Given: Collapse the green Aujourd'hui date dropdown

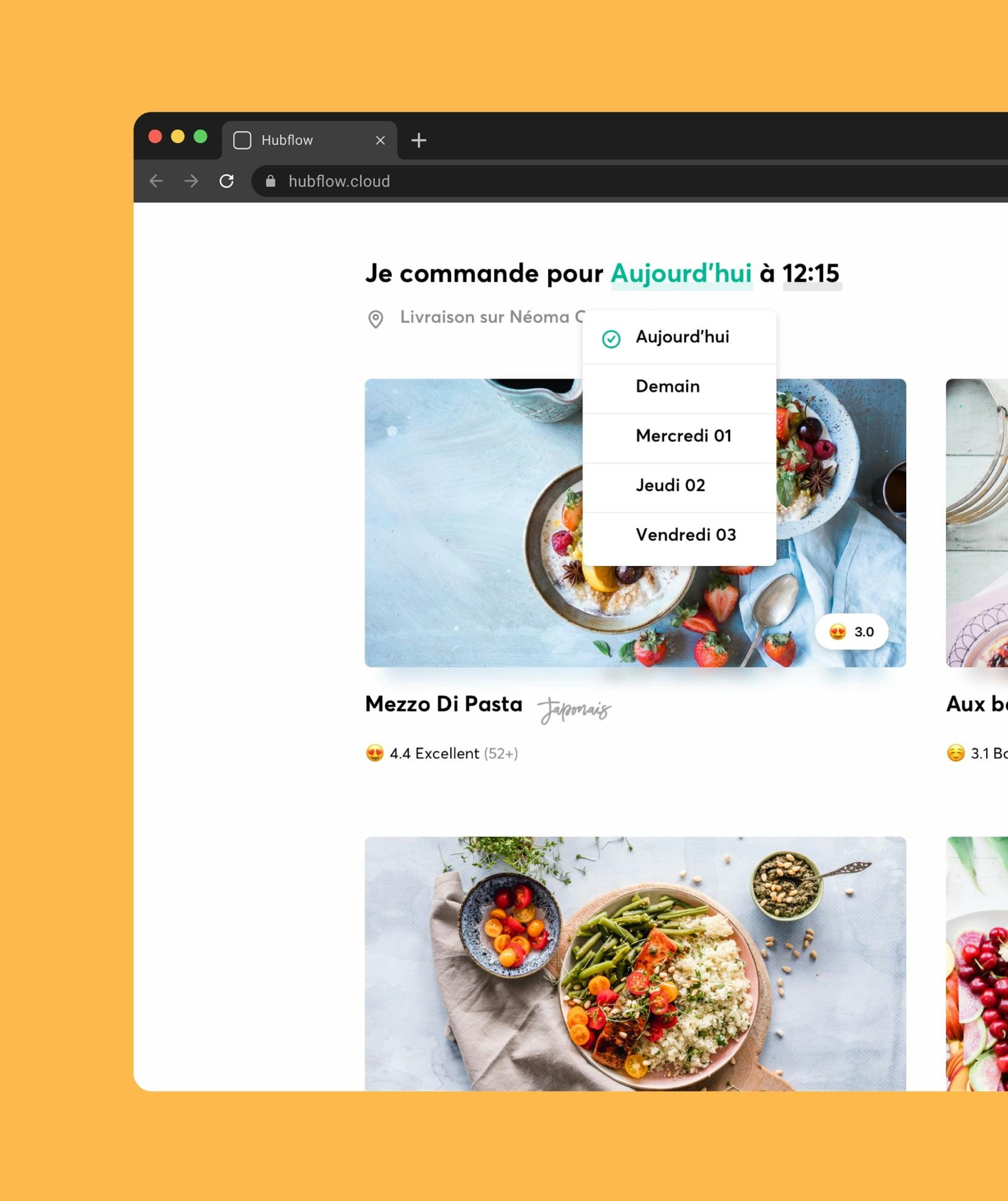Looking at the screenshot, I should tap(682, 274).
